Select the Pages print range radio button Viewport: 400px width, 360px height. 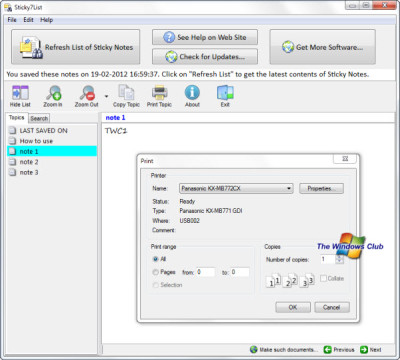point(155,272)
